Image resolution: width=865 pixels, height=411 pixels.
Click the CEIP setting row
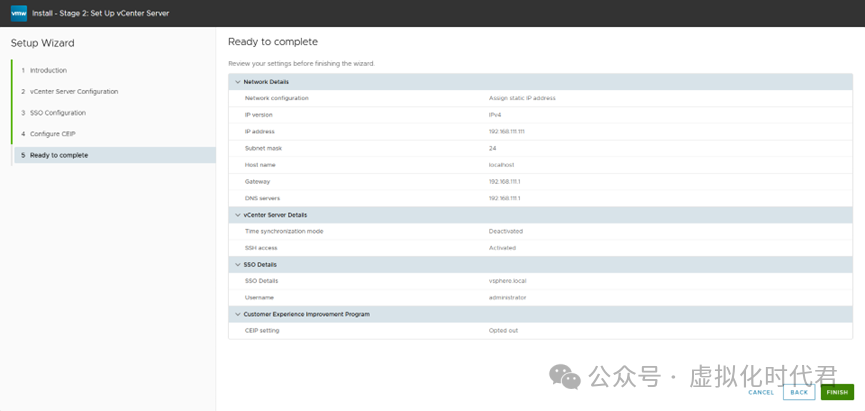[x=540, y=330]
